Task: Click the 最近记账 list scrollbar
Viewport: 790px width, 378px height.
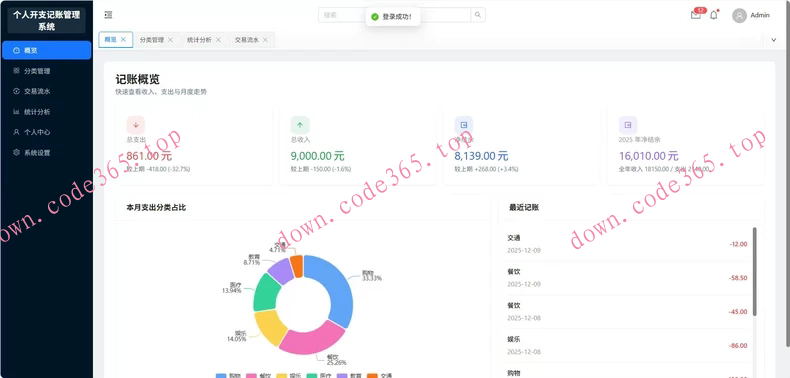Action: [754, 271]
